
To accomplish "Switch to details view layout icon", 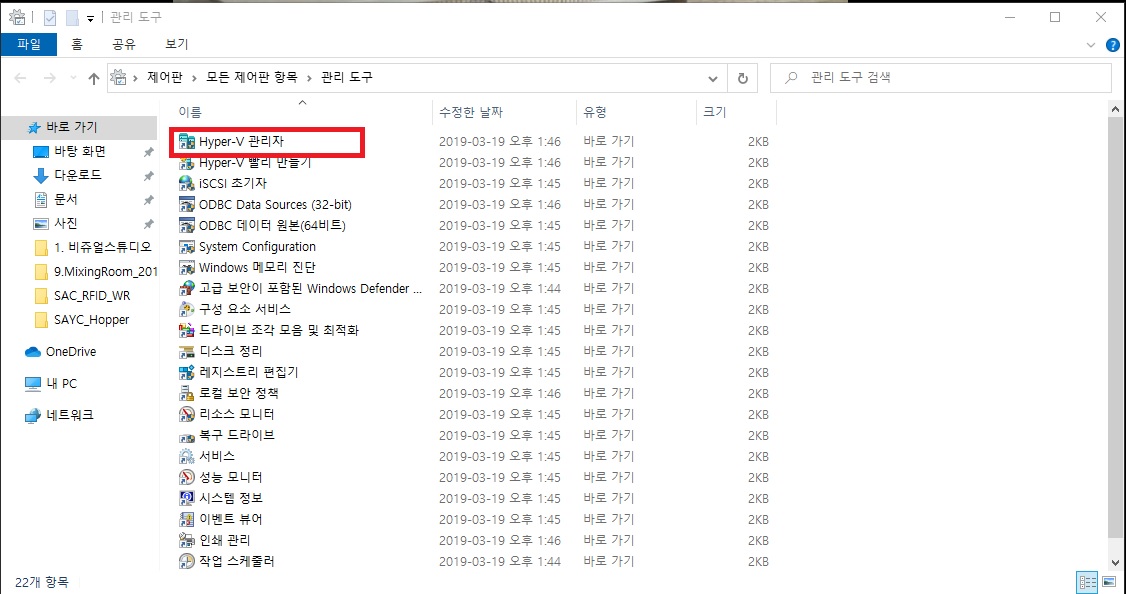I will click(x=1087, y=581).
